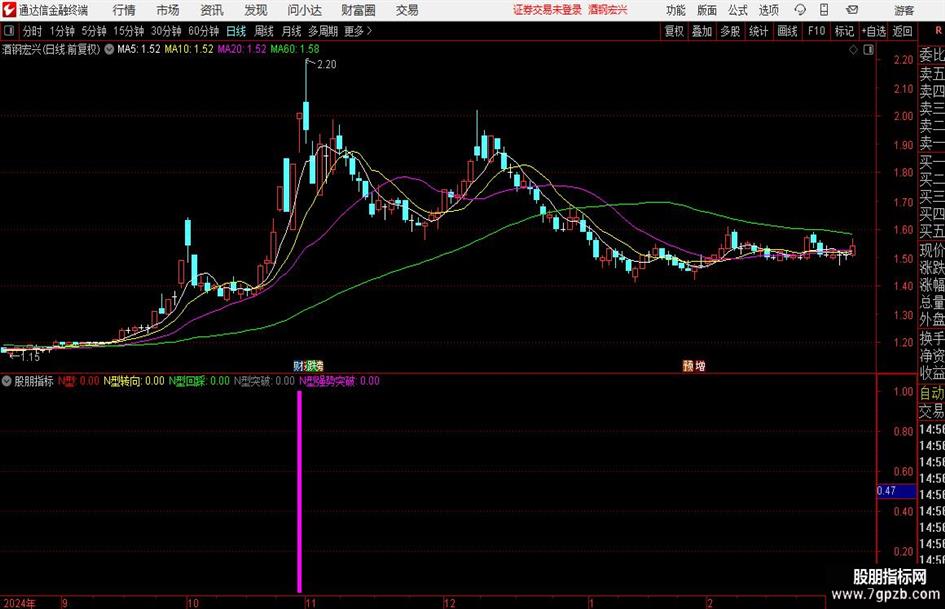Image resolution: width=945 pixels, height=609 pixels.
Task: Open the 行情 menu
Action: (x=124, y=10)
